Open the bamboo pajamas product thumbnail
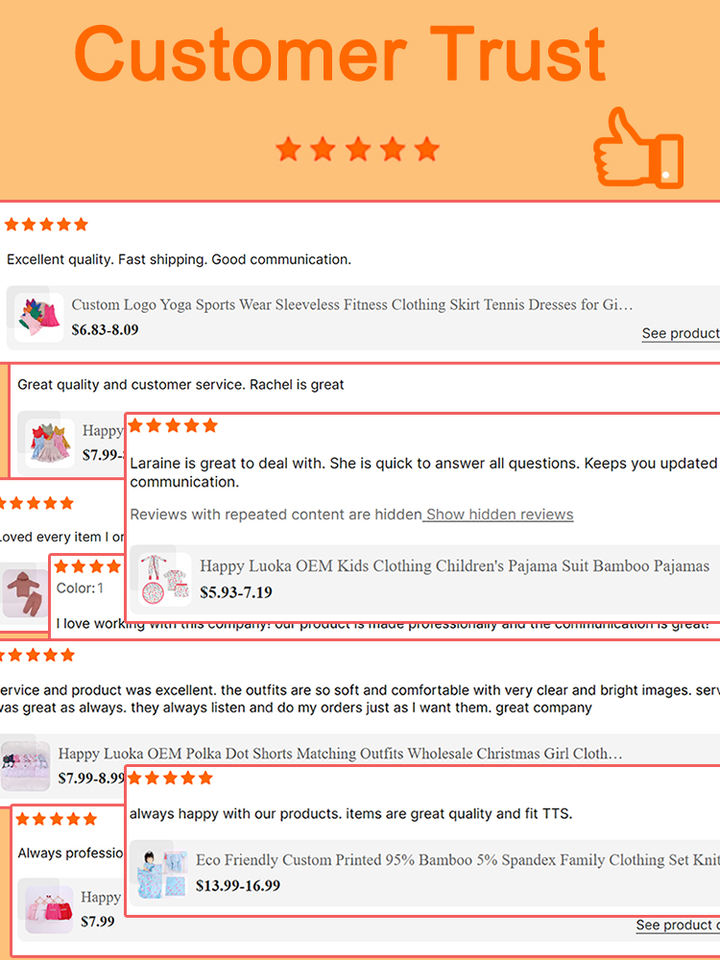720x960 pixels. [x=164, y=579]
